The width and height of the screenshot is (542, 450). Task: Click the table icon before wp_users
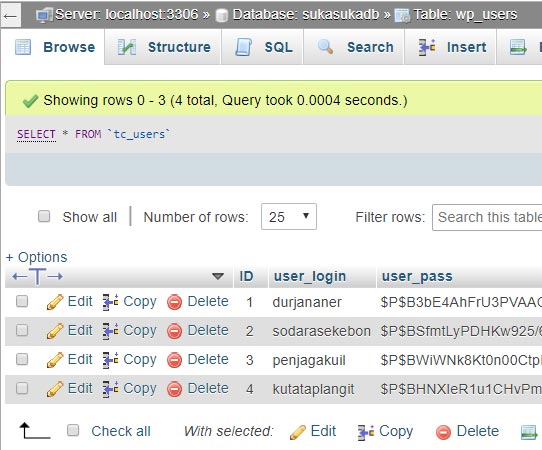(402, 15)
